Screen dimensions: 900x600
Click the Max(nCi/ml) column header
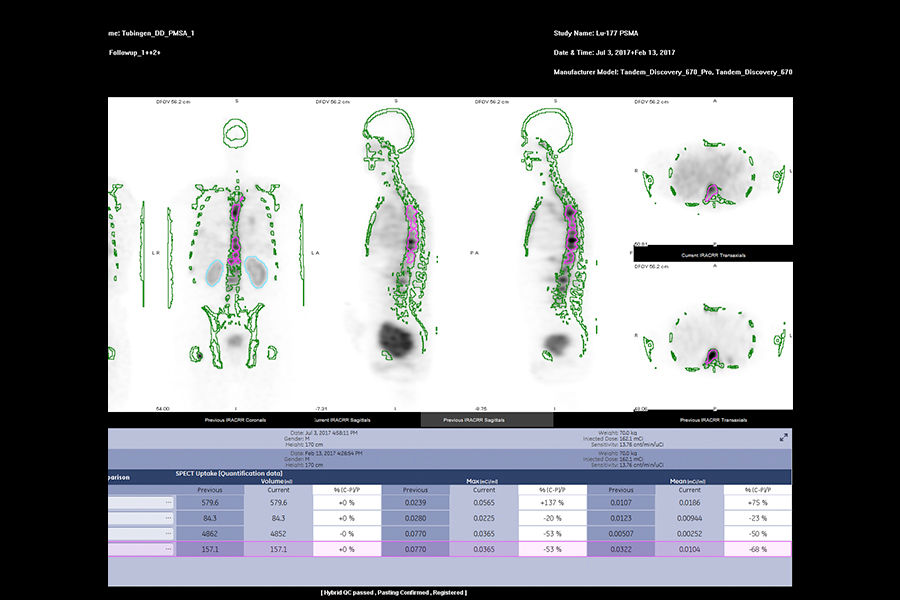(483, 481)
